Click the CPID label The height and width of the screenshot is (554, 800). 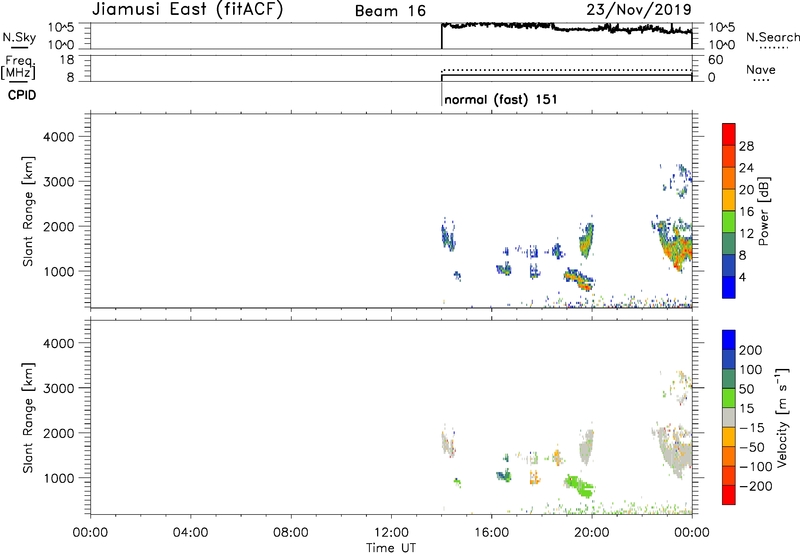pos(22,95)
